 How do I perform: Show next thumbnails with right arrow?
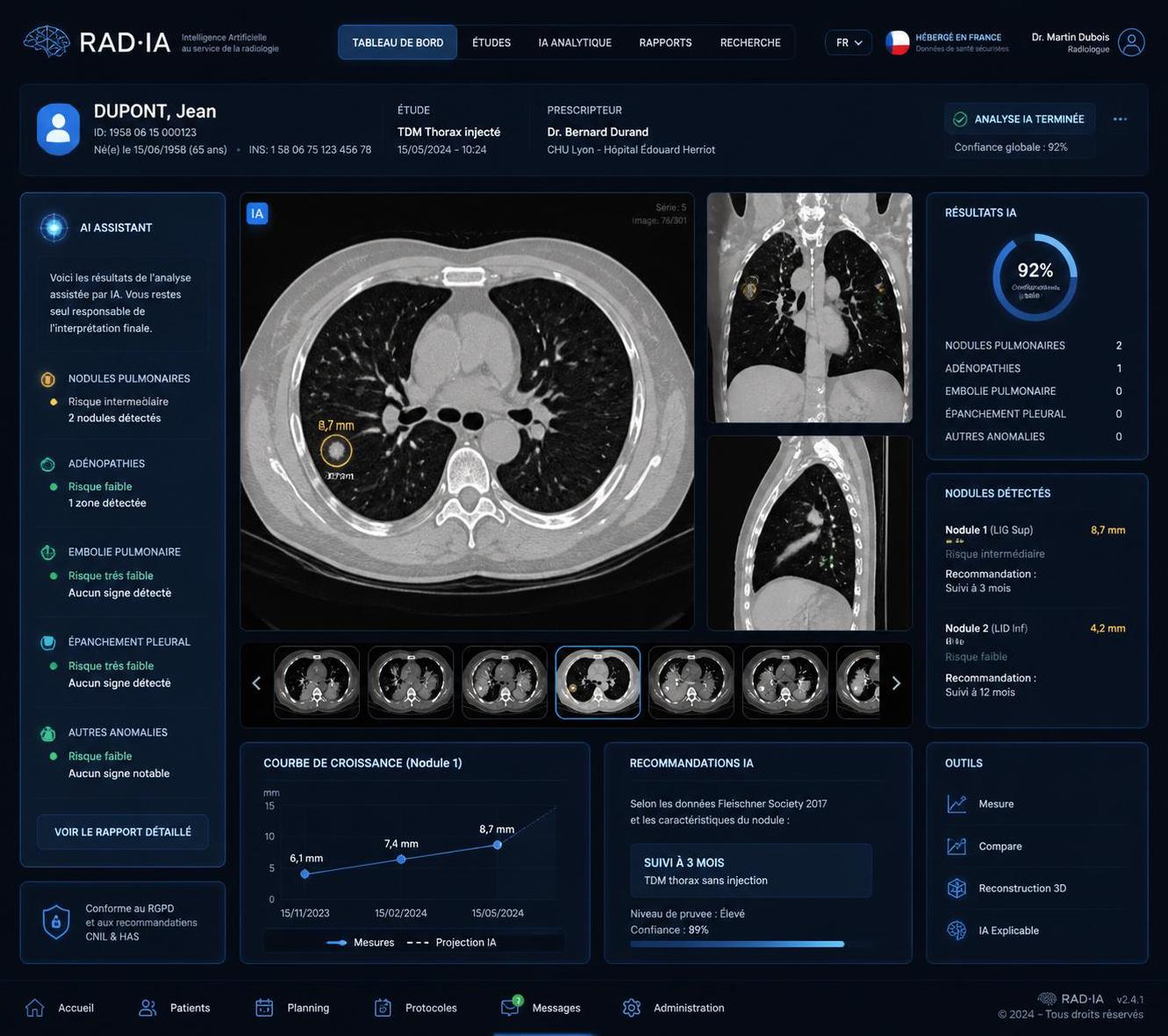(896, 683)
